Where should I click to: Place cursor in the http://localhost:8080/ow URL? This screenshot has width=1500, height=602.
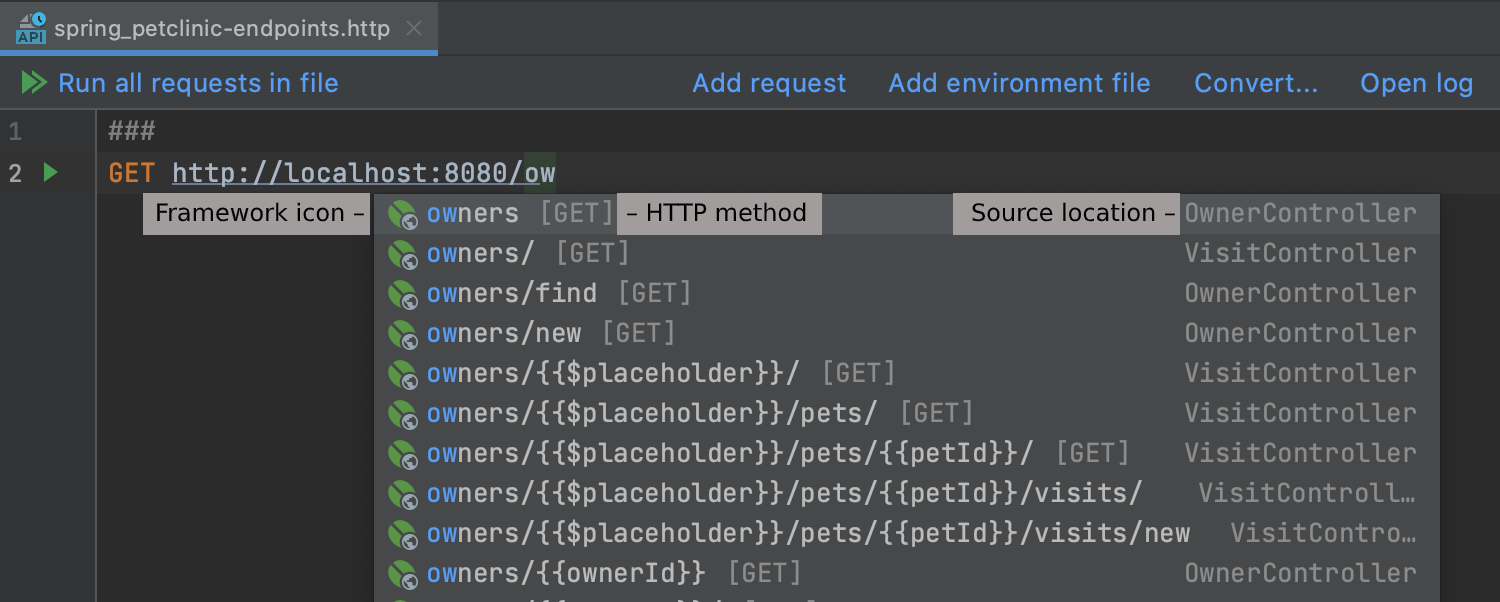click(364, 174)
